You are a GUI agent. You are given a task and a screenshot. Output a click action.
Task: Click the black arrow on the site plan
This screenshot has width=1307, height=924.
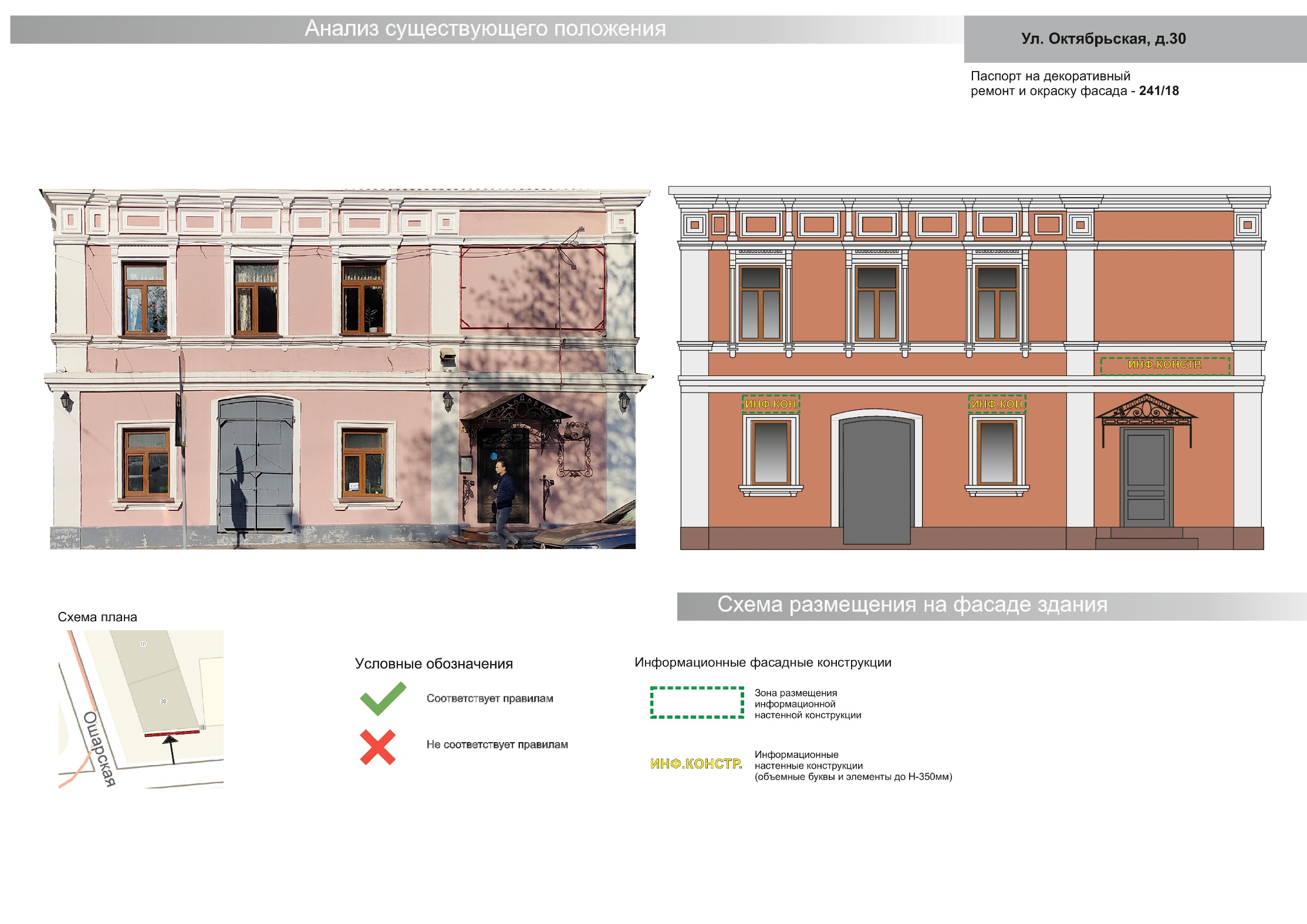[x=171, y=749]
